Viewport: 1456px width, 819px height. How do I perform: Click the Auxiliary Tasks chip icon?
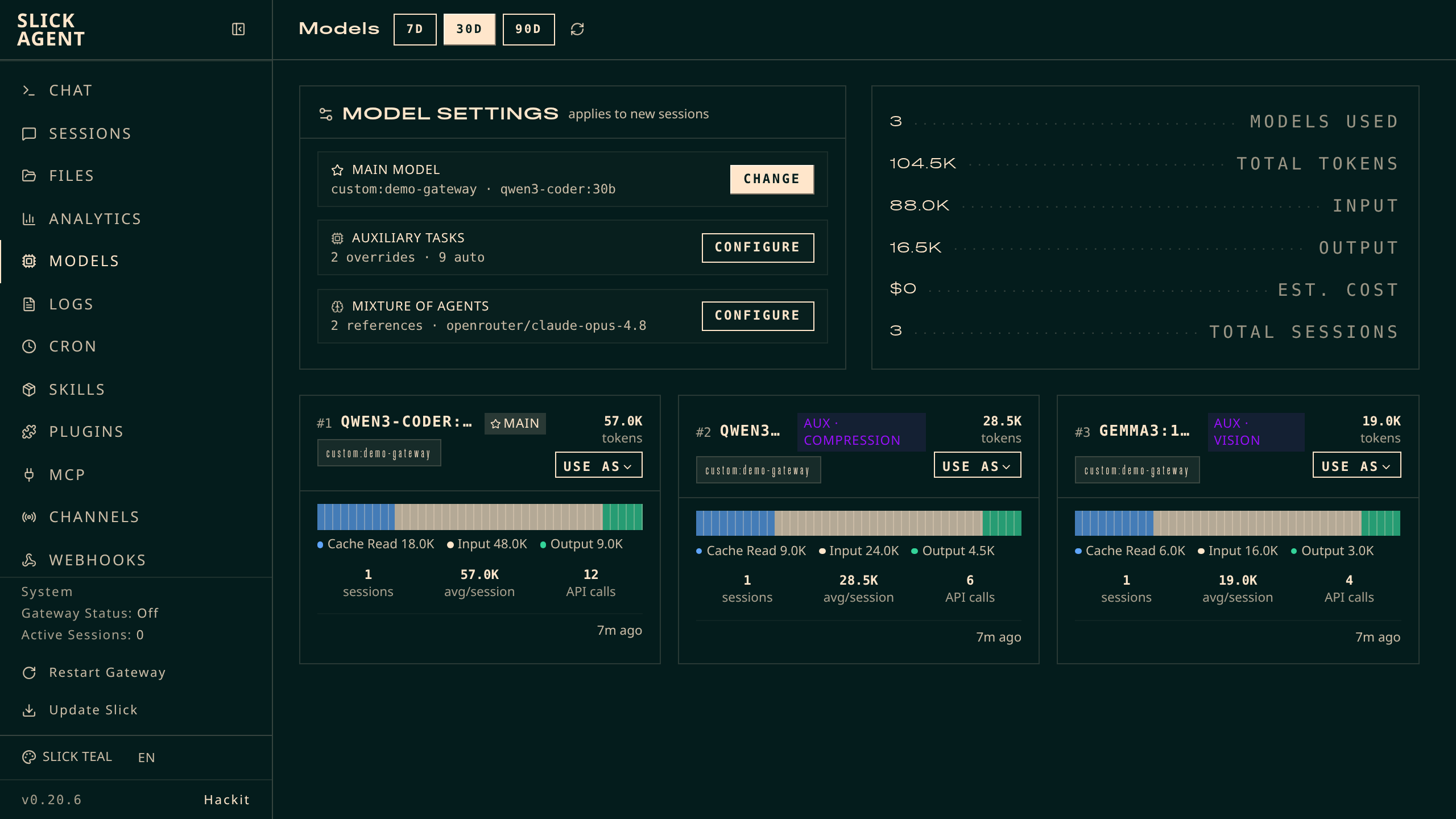337,238
